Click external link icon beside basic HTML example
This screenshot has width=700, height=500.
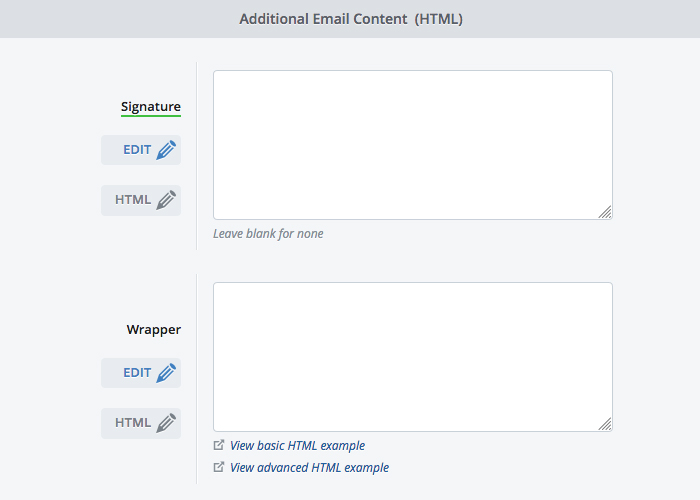(219, 445)
